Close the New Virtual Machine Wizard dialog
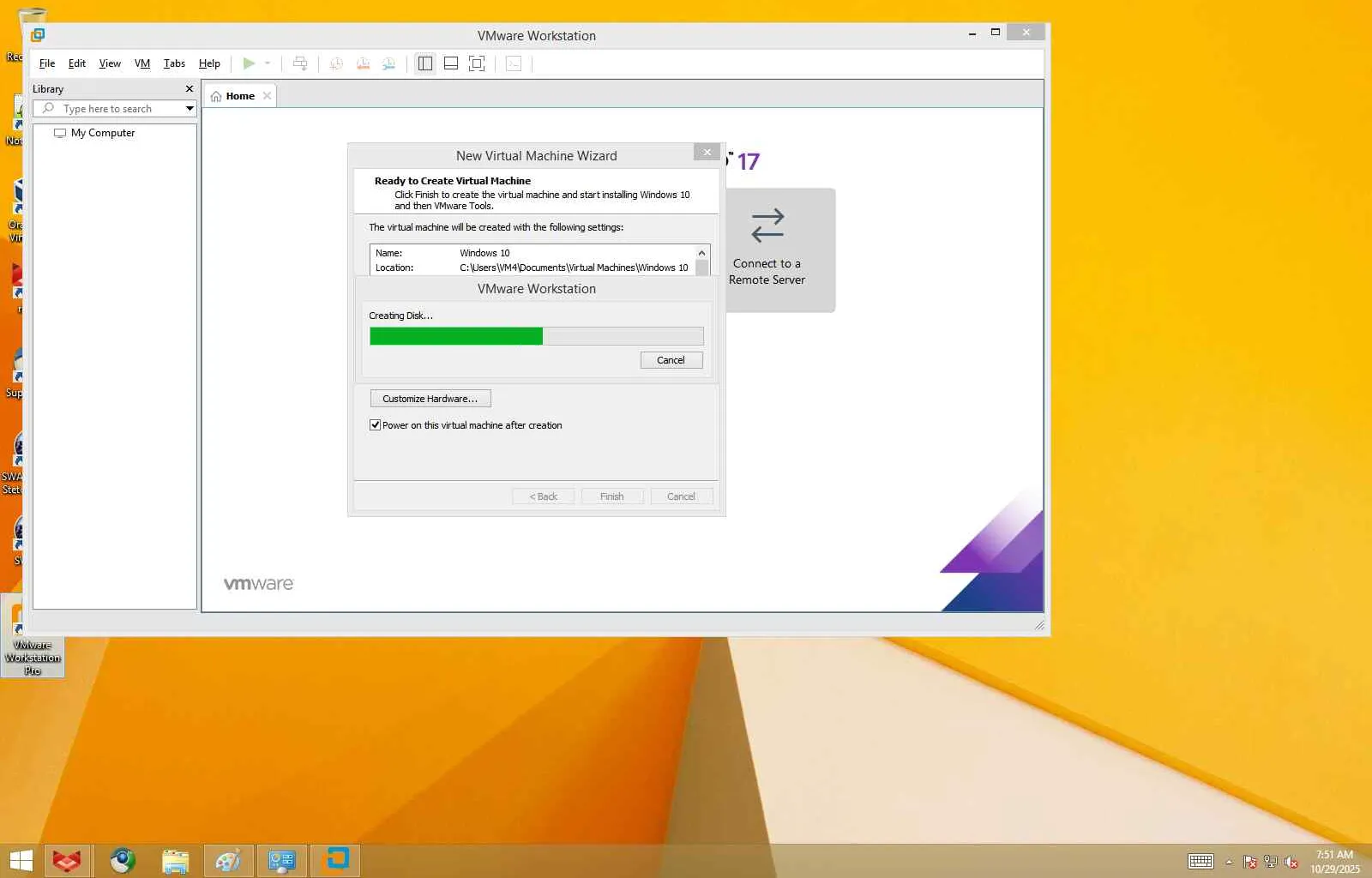1372x878 pixels. coord(707,152)
